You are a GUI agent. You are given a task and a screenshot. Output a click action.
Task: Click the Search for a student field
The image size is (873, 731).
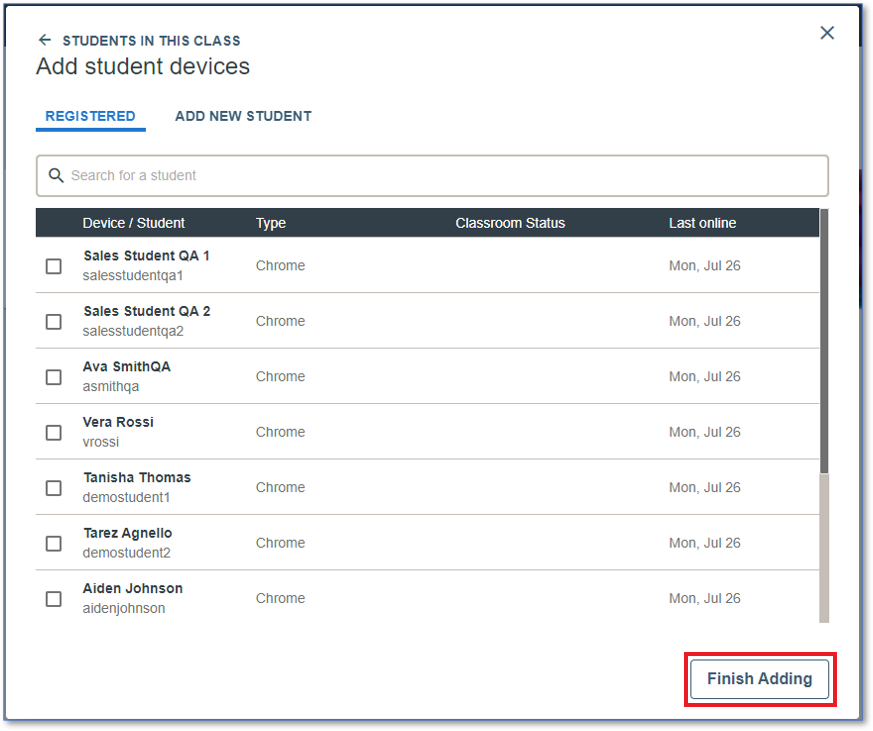click(x=432, y=175)
